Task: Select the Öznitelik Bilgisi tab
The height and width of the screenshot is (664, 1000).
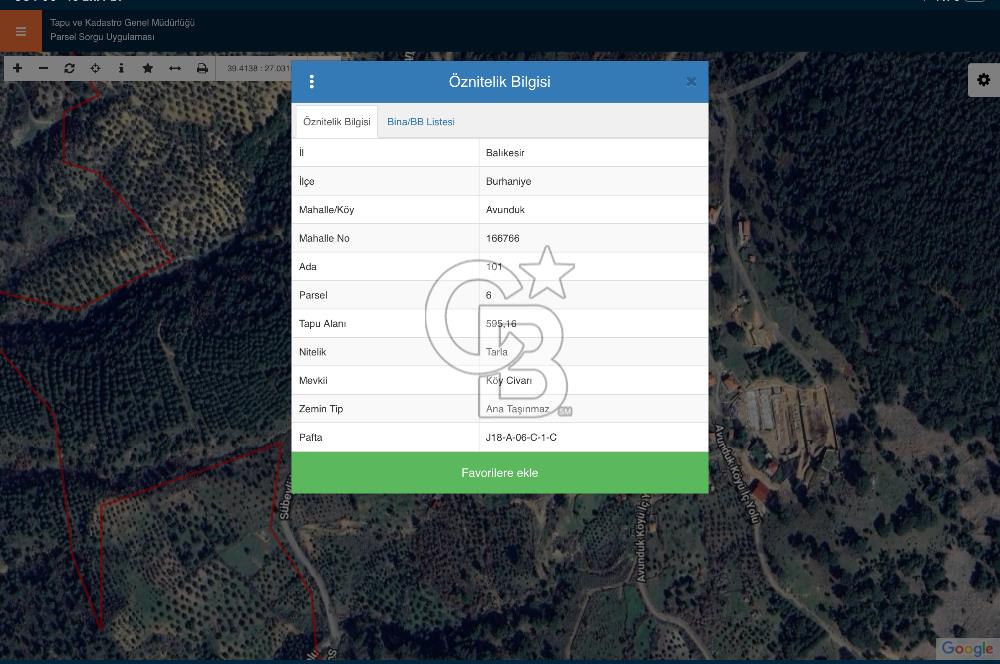Action: [337, 122]
